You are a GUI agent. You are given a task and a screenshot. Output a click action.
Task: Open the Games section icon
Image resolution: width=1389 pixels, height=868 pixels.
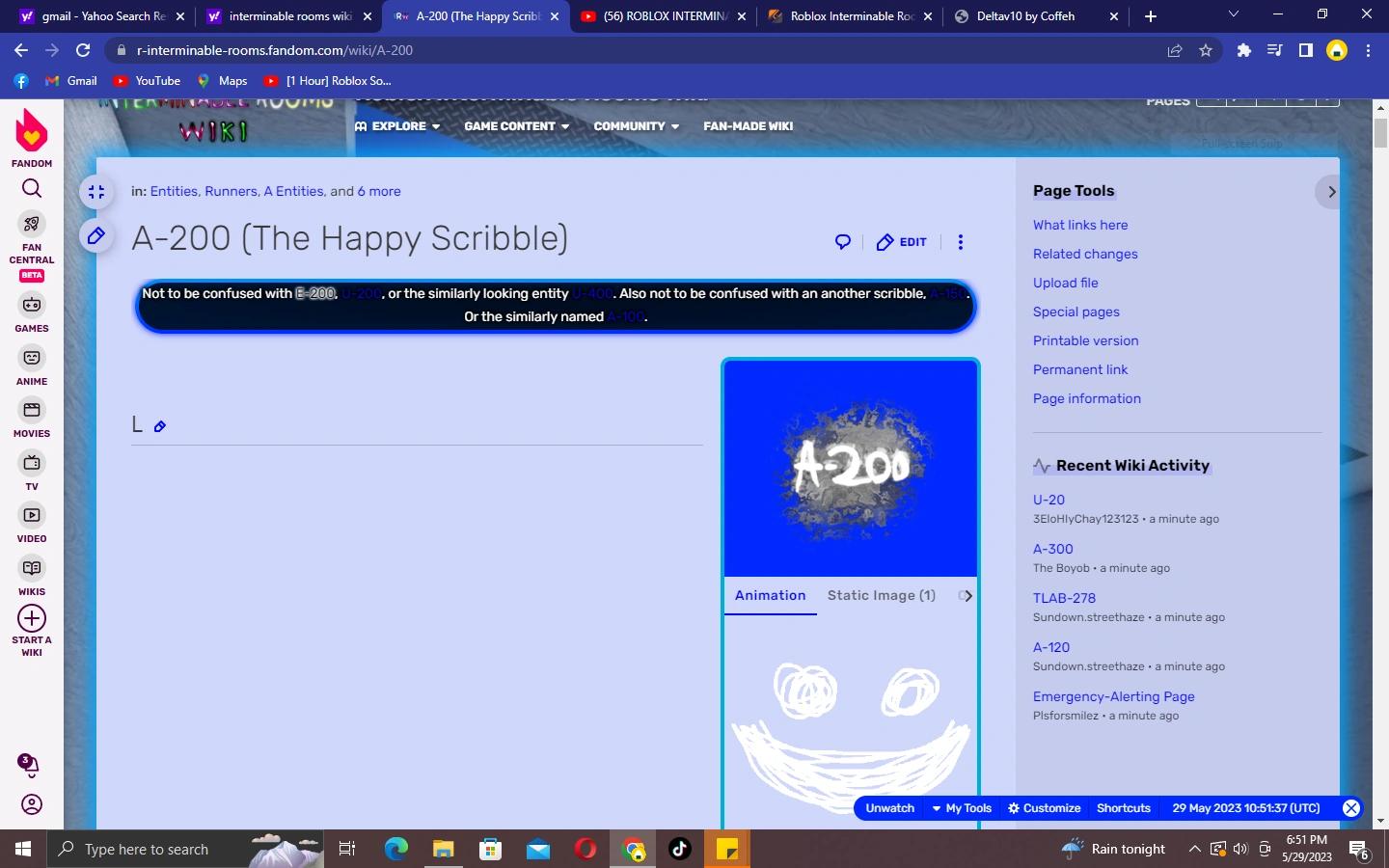tap(32, 305)
